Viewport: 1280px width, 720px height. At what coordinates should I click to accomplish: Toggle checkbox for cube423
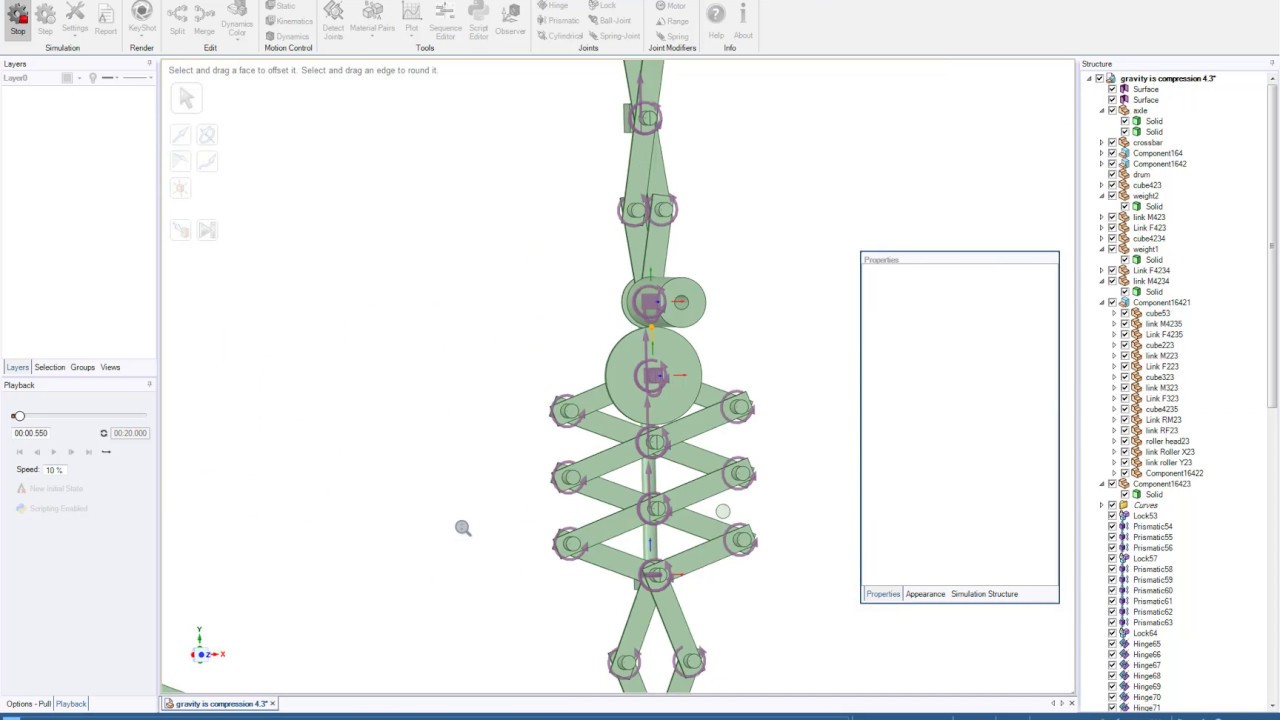[1112, 186]
